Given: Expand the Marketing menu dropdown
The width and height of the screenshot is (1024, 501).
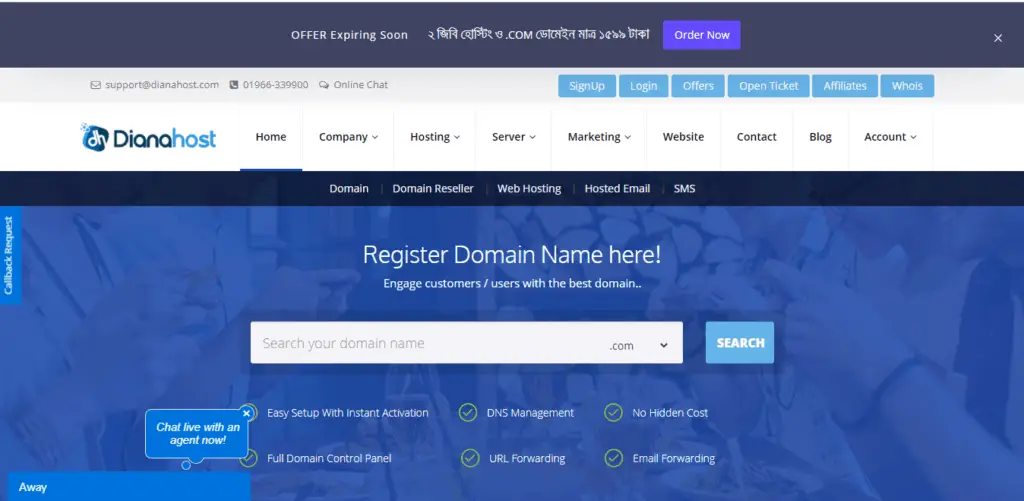Looking at the screenshot, I should [x=599, y=137].
